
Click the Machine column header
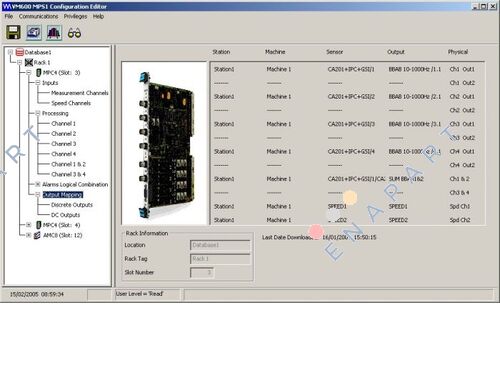pyautogui.click(x=275, y=52)
